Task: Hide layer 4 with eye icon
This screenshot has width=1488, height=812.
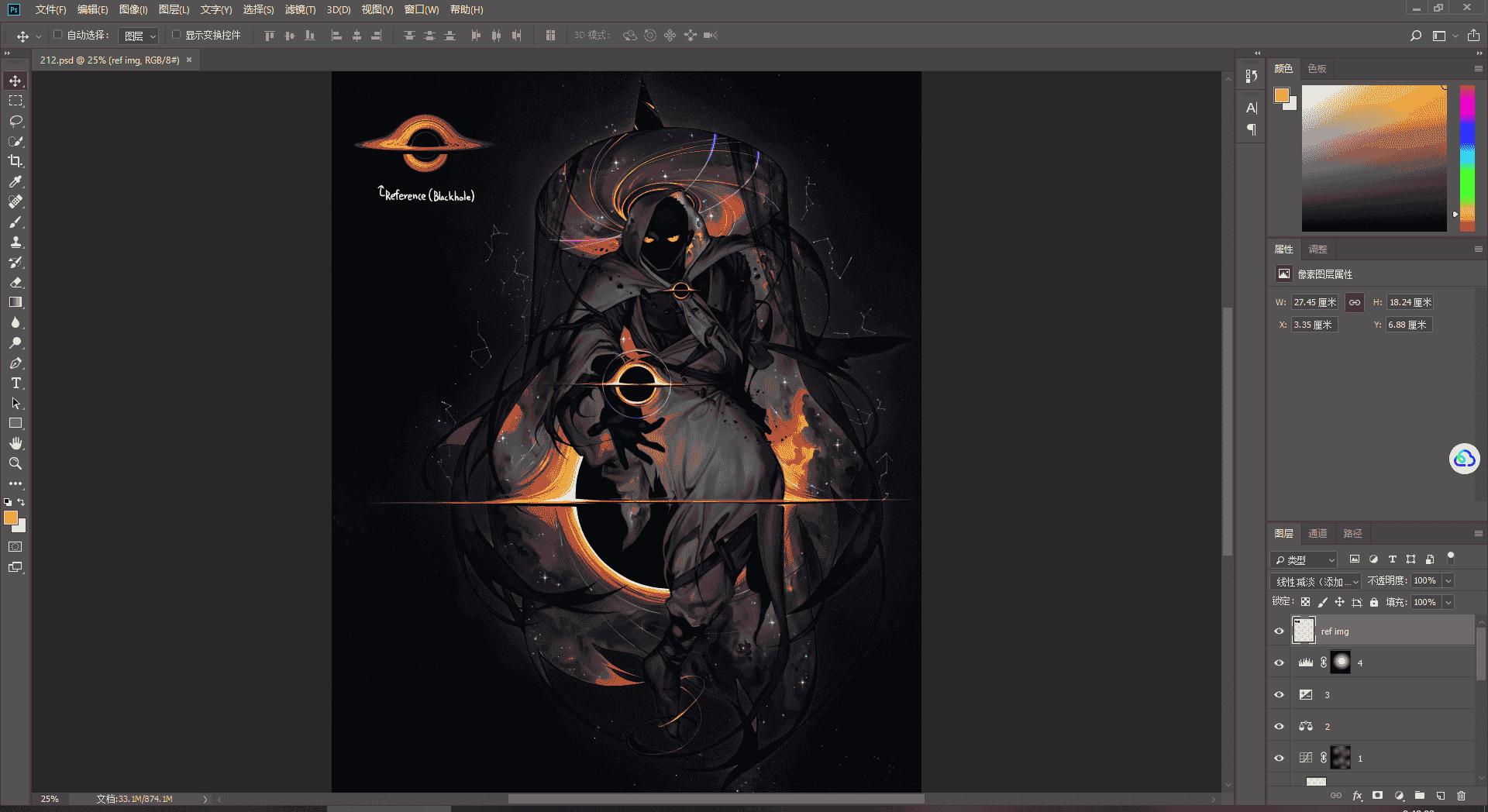Action: (x=1280, y=663)
